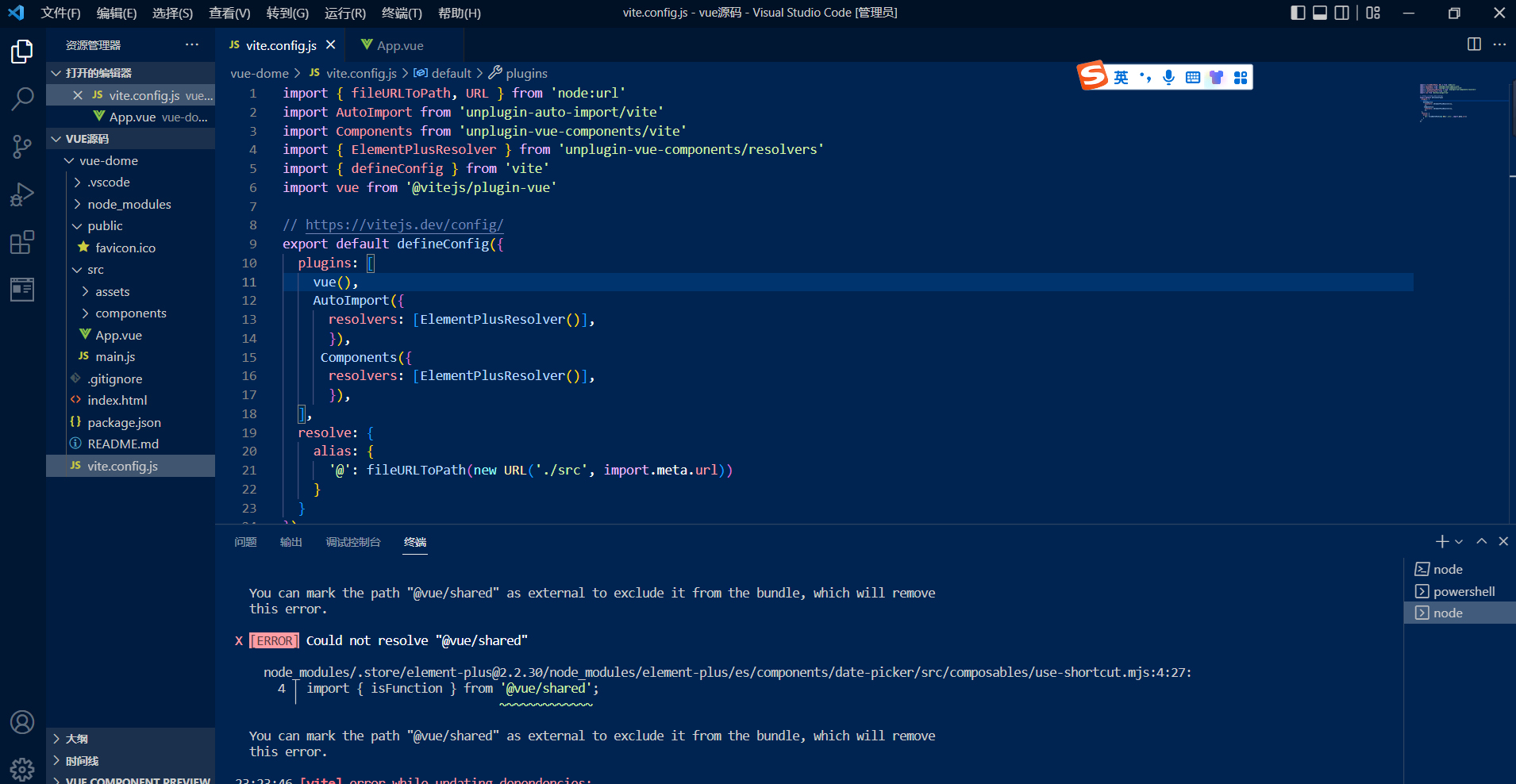Expand the components folder
Image resolution: width=1516 pixels, height=784 pixels.
coord(130,313)
